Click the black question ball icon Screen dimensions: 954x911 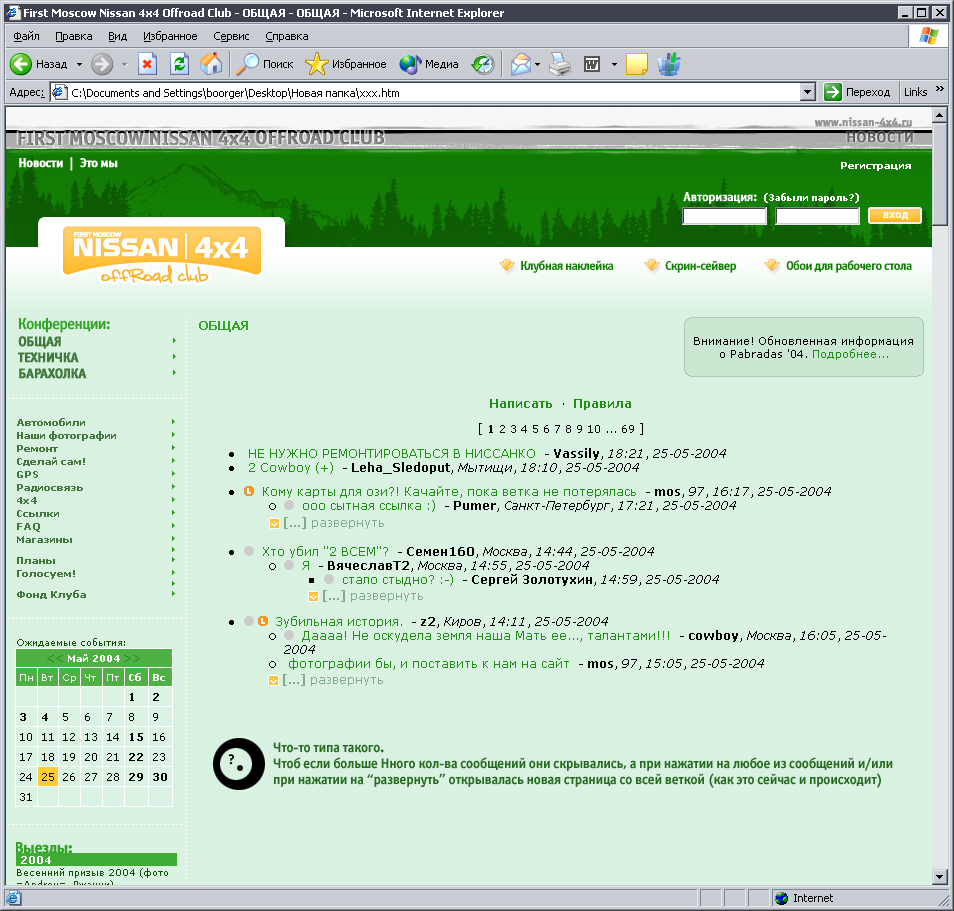(x=238, y=764)
